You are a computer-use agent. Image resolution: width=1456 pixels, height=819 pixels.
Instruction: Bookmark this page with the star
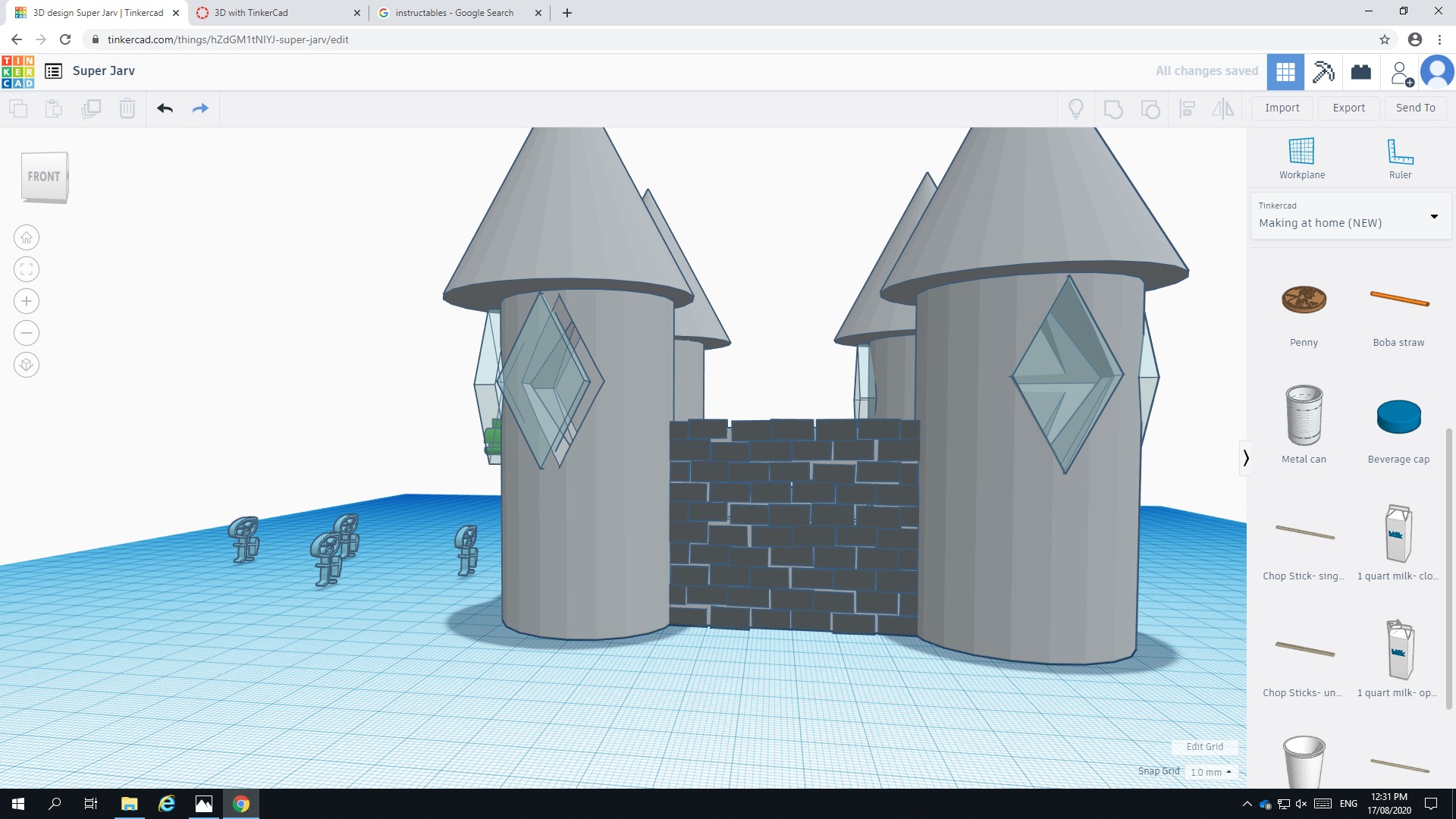1385,39
